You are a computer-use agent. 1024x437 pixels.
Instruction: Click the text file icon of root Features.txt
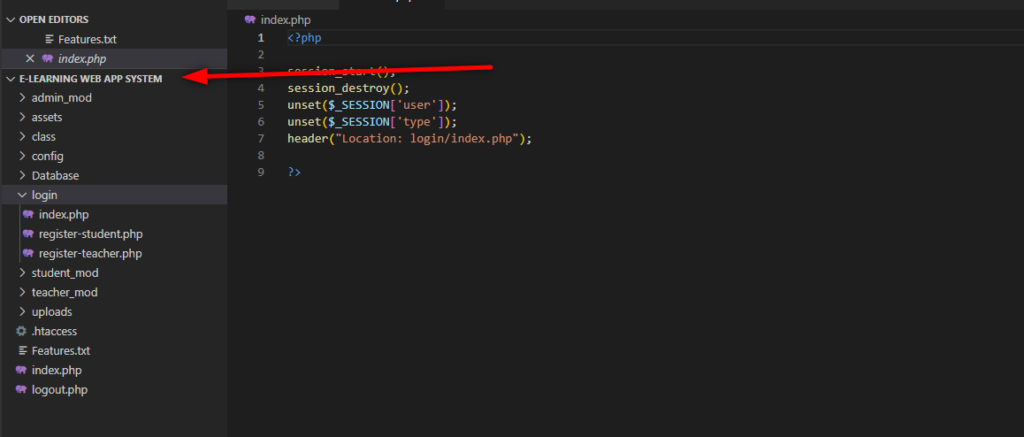tap(23, 351)
